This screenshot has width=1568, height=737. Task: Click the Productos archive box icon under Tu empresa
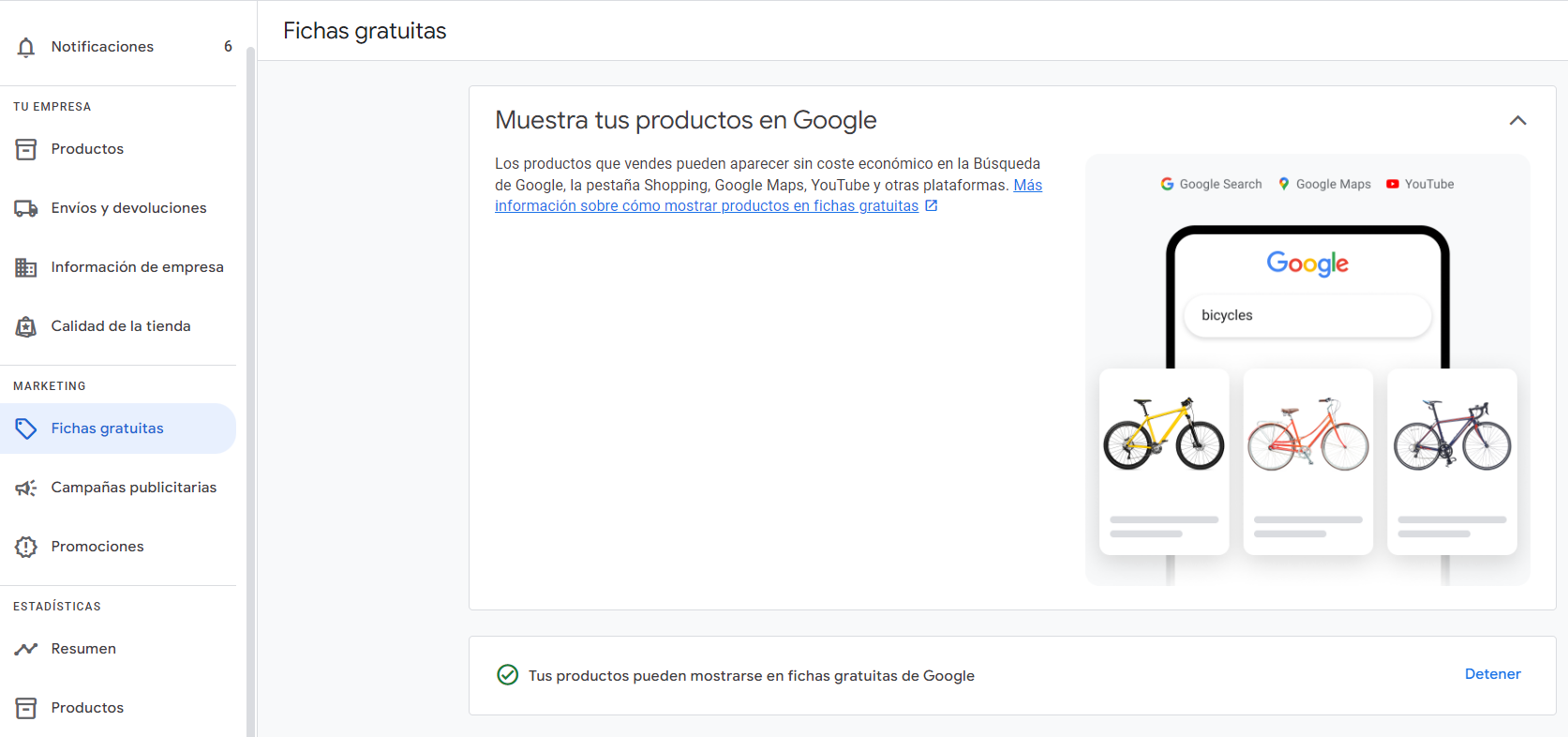pos(26,149)
